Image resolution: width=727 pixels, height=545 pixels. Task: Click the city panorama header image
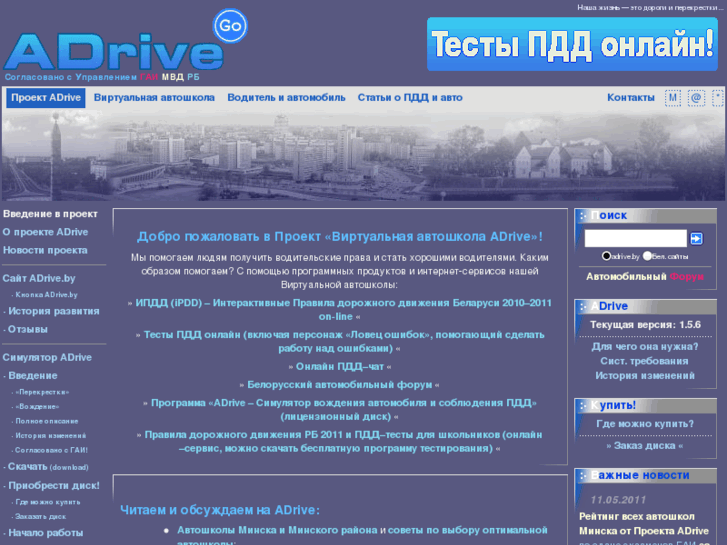(x=364, y=156)
